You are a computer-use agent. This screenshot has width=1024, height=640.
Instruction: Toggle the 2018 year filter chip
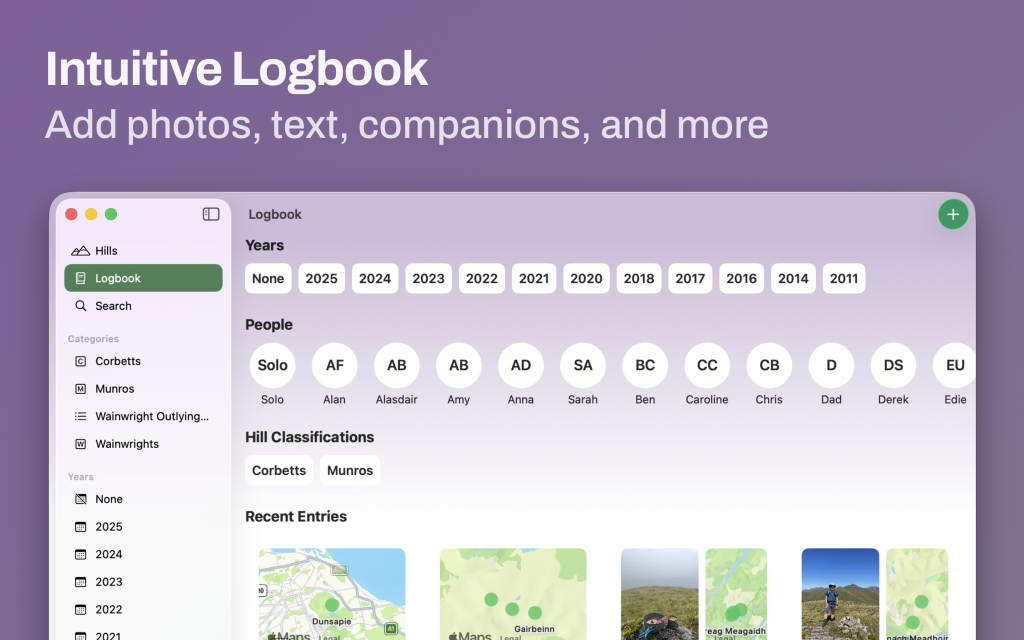pyautogui.click(x=639, y=279)
